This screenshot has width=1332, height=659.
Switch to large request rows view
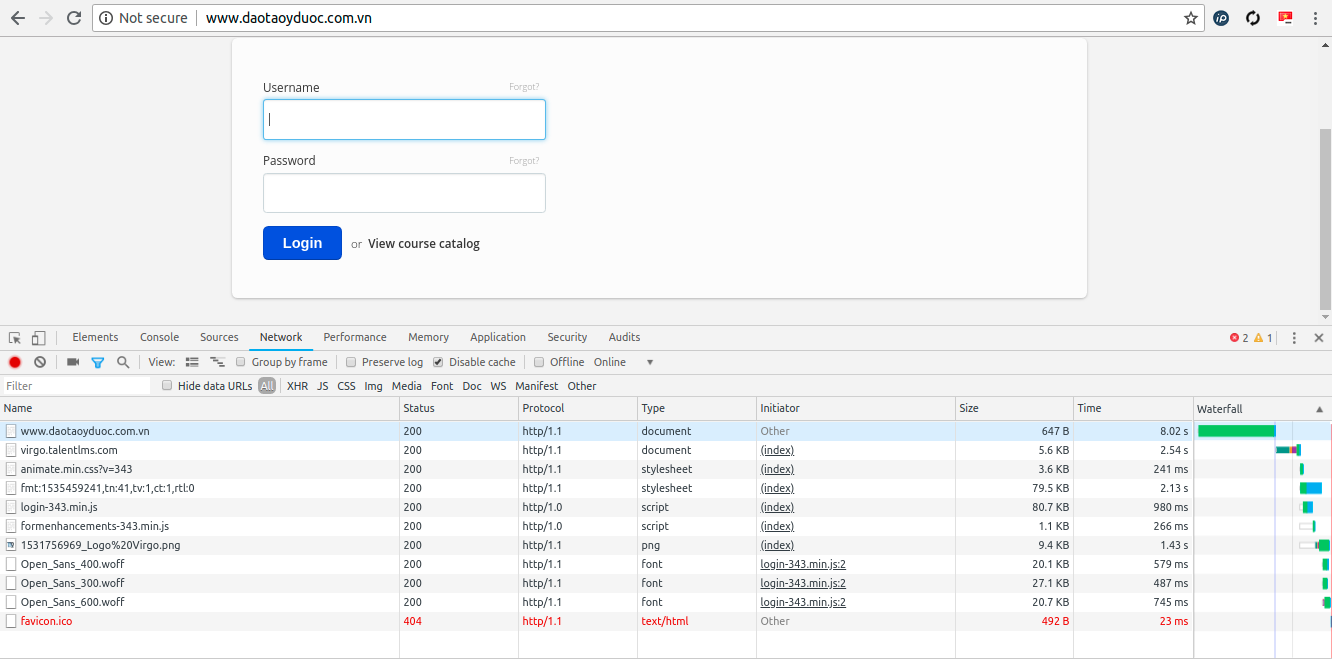pos(193,362)
